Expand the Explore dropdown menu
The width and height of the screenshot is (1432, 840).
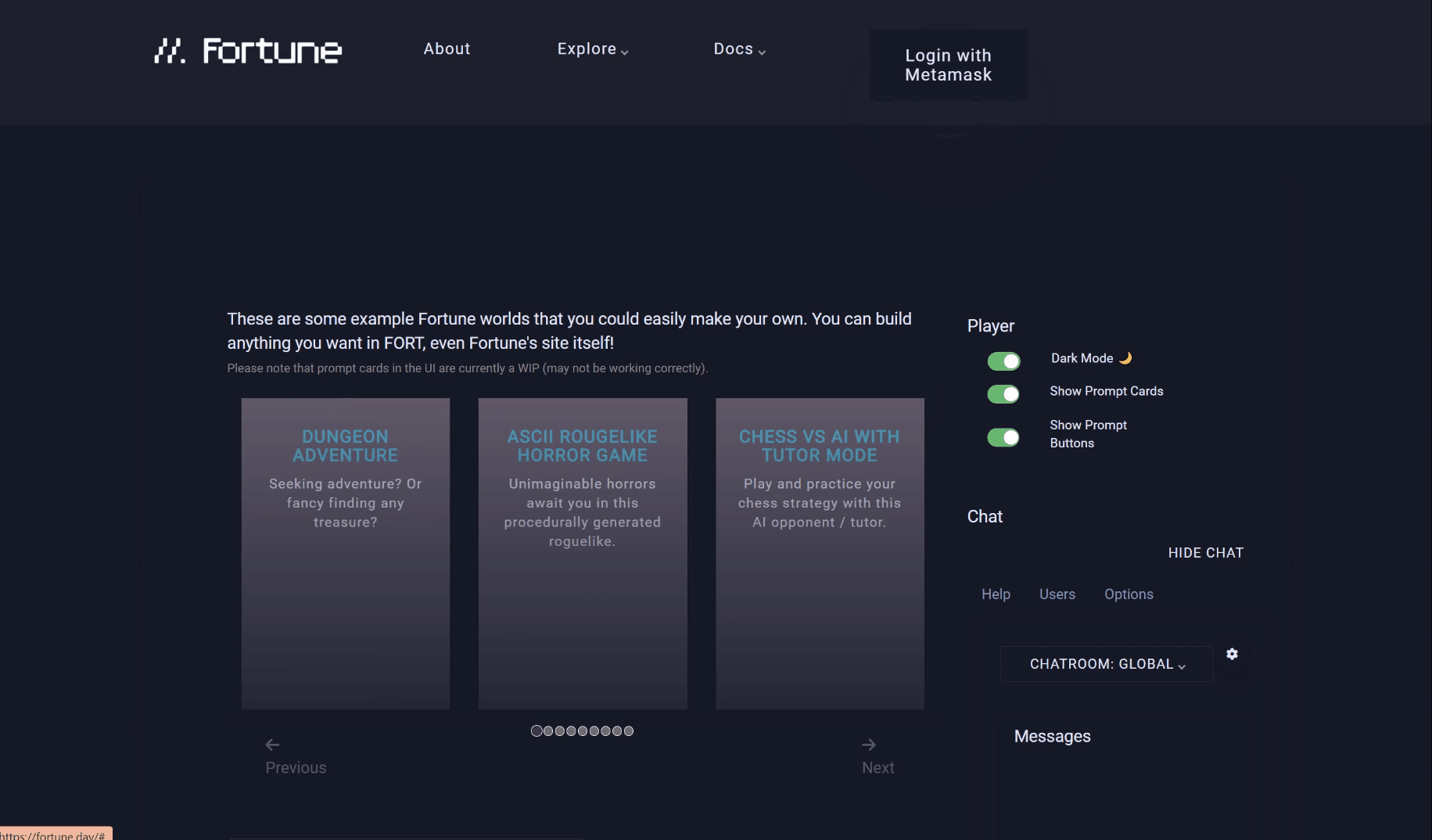pyautogui.click(x=592, y=49)
